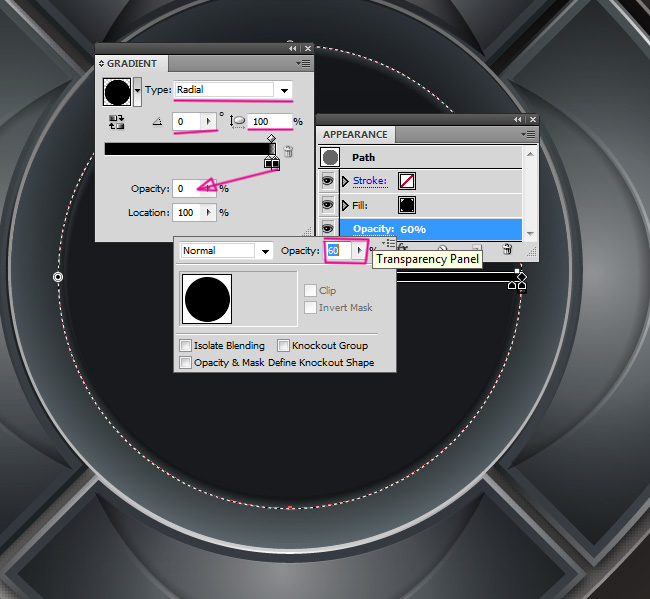Screen dimensions: 650x599
Task: Click Appearance panel scroll up arrow
Action: pos(530,154)
